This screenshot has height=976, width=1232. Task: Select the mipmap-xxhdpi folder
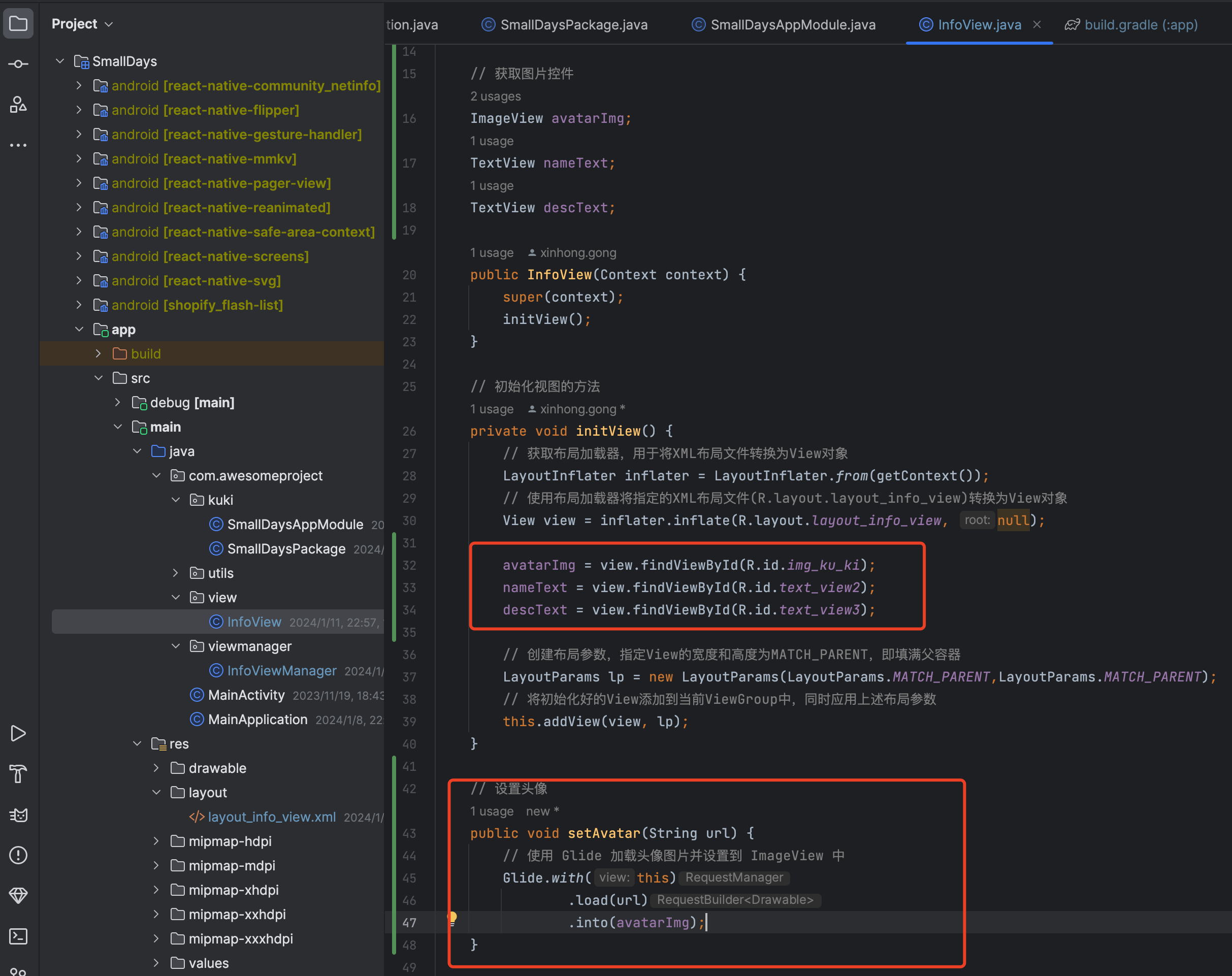(237, 914)
